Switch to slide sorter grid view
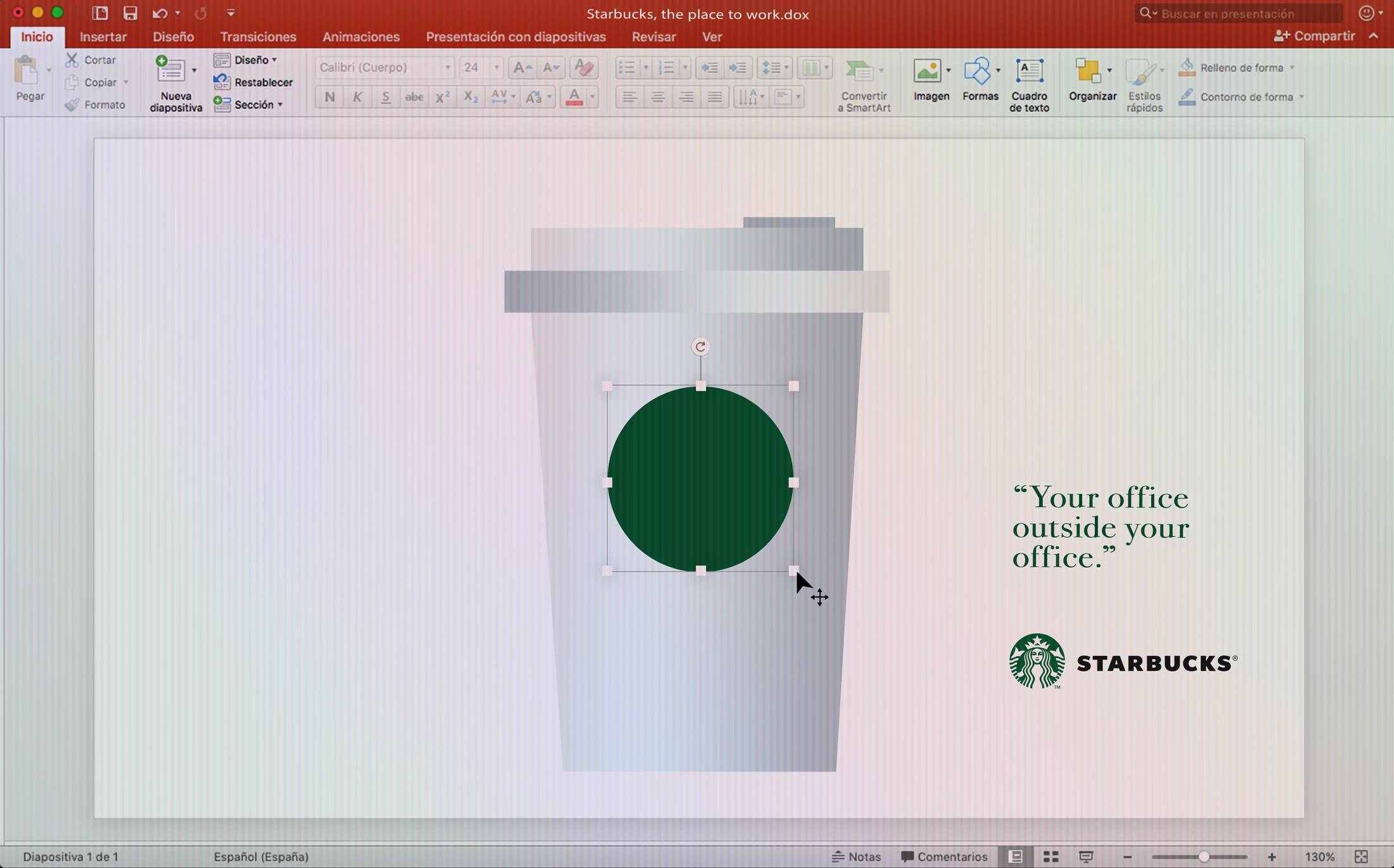 (x=1051, y=857)
